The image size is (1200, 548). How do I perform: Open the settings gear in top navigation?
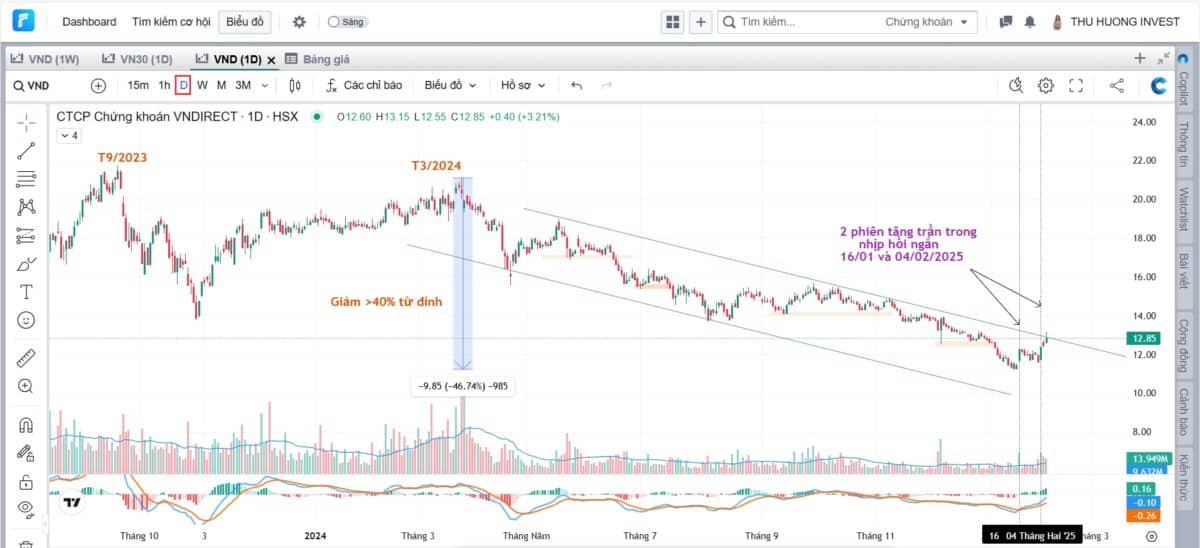299,21
